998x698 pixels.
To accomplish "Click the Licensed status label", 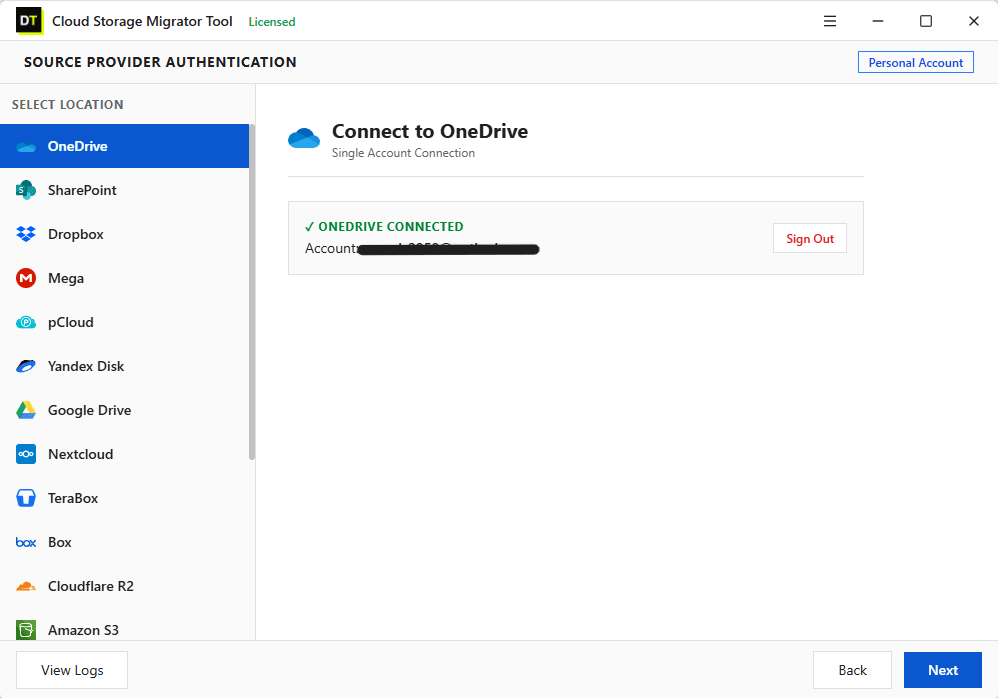I will (x=272, y=22).
